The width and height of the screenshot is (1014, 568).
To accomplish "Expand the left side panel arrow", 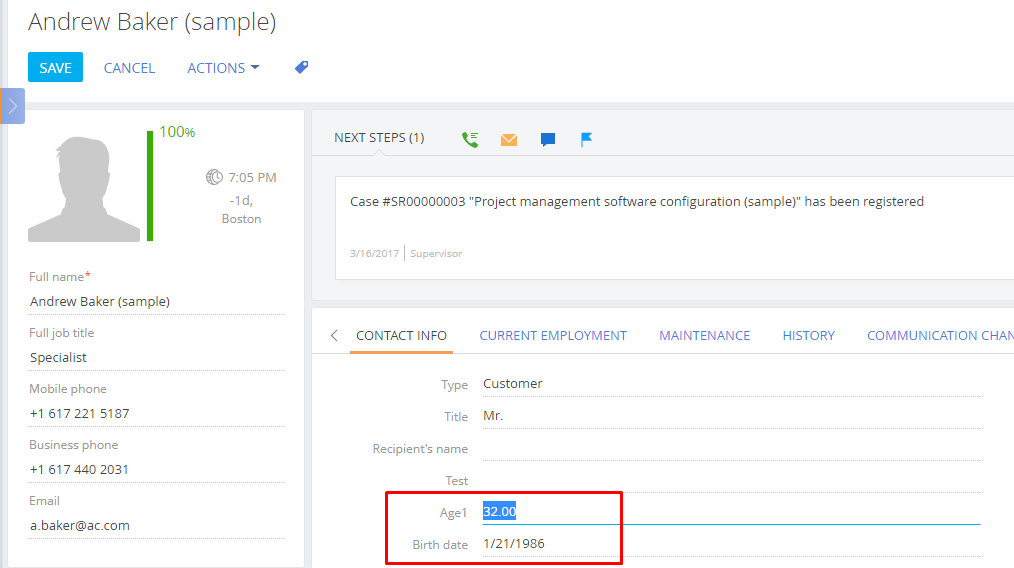I will 12,106.
